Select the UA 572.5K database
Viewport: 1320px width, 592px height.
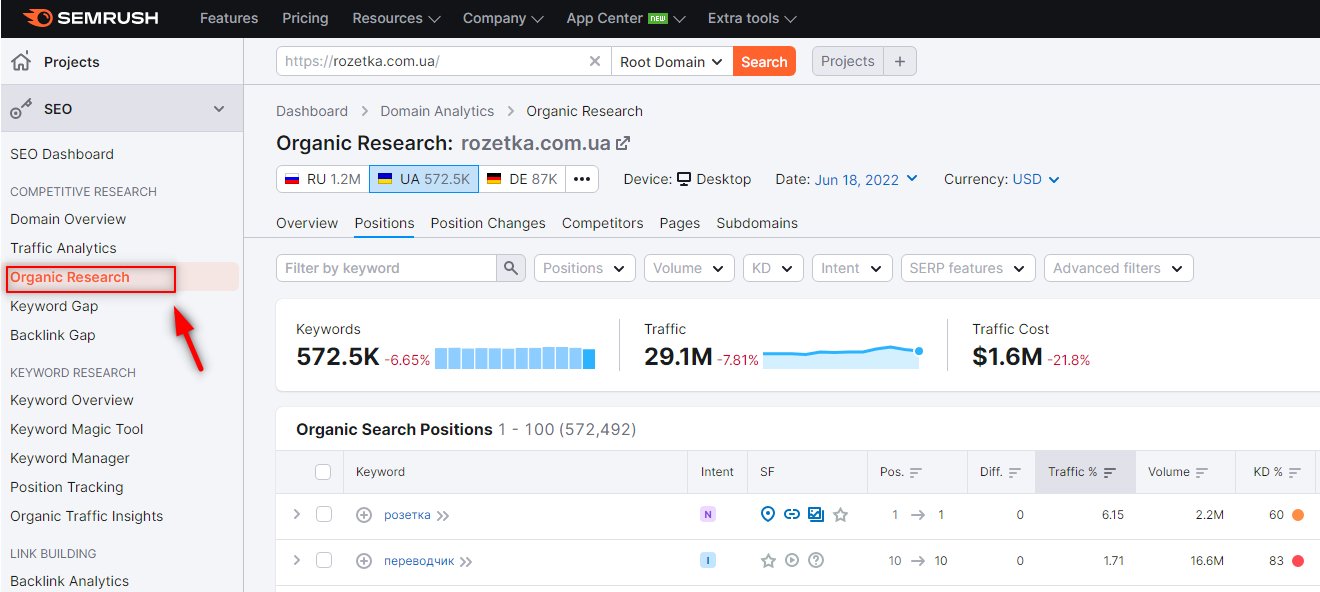pyautogui.click(x=424, y=179)
